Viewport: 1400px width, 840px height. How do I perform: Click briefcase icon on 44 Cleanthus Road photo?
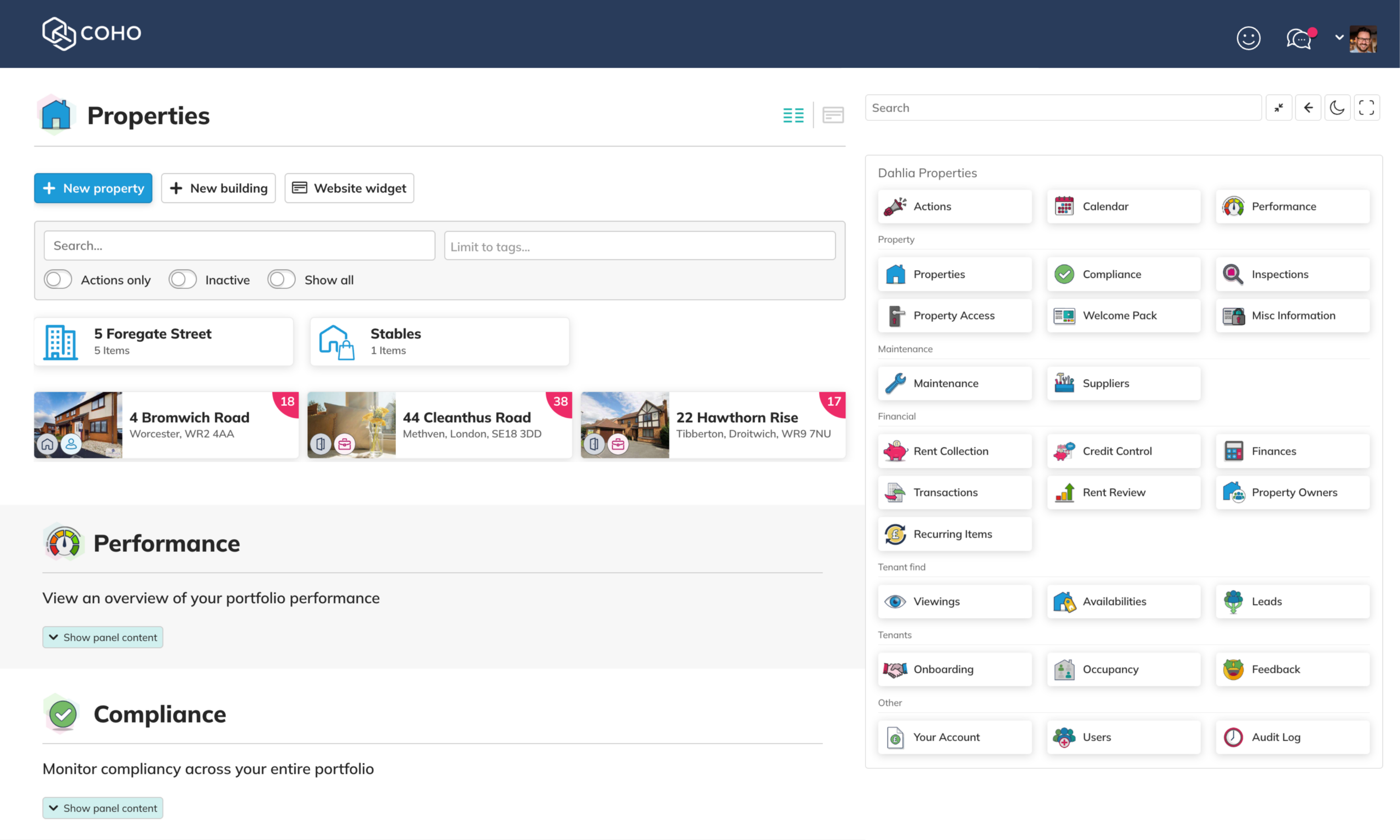[x=345, y=445]
